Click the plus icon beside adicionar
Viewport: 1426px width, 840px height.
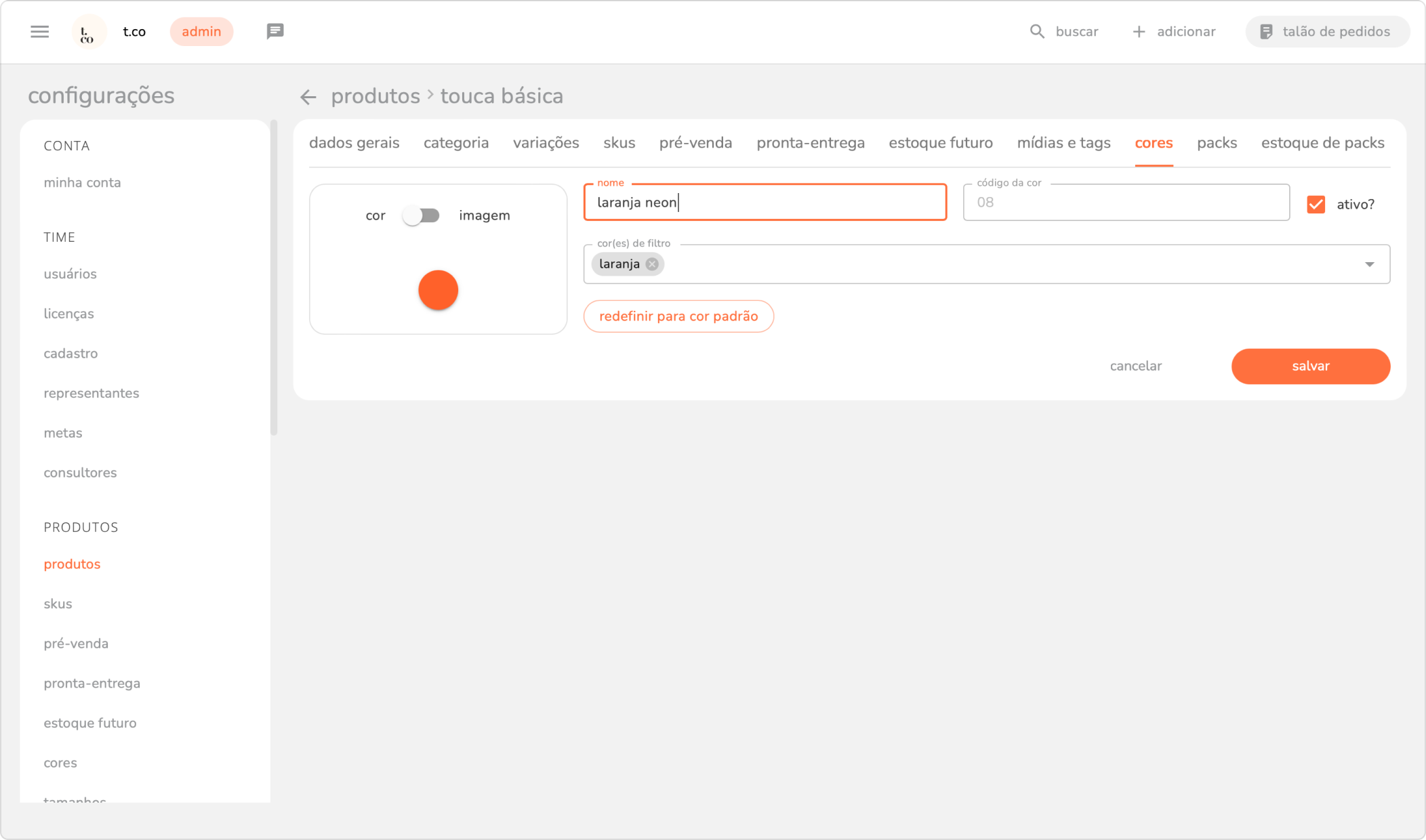pyautogui.click(x=1139, y=32)
